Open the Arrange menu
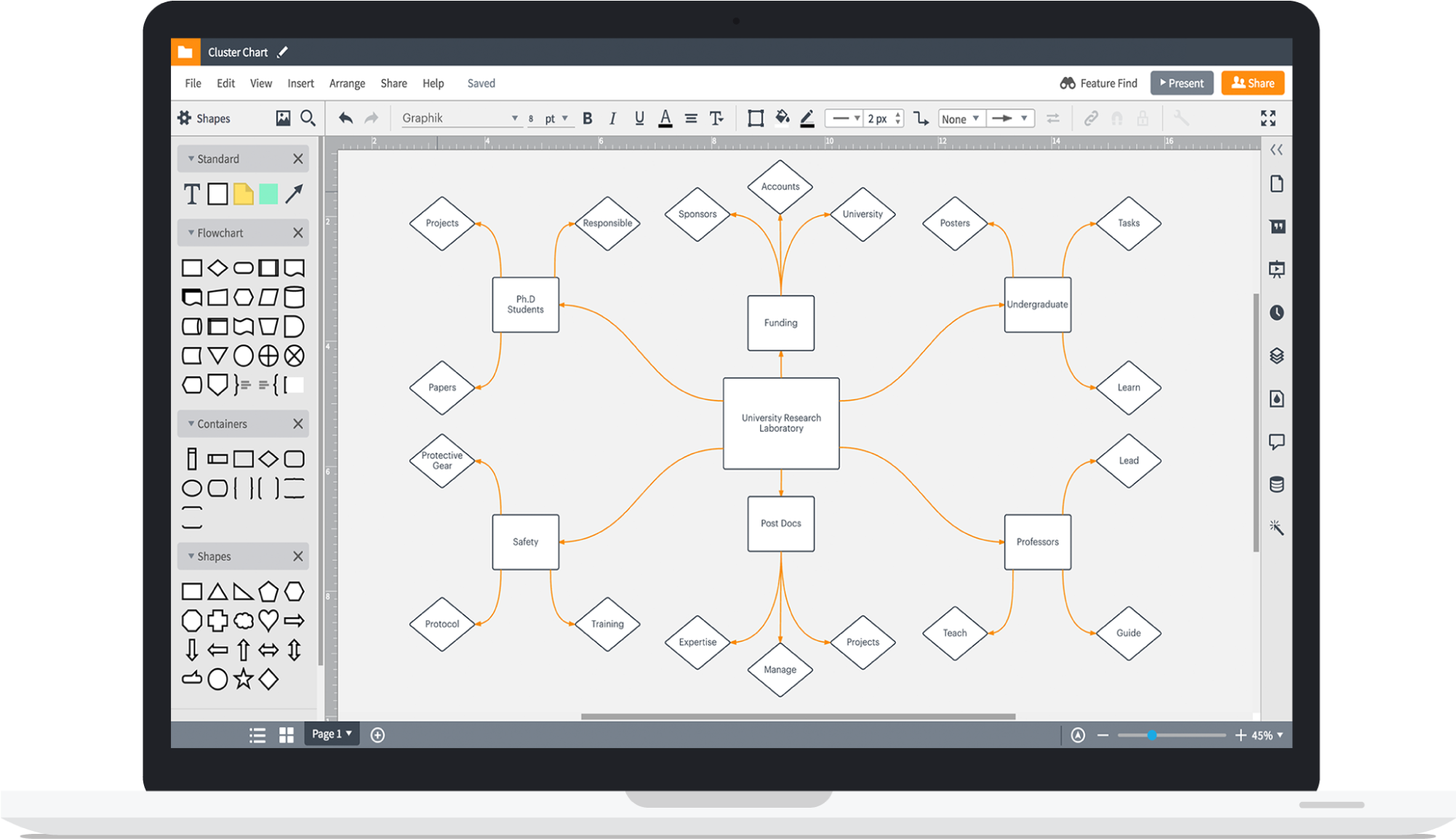This screenshot has width=1456, height=839. [347, 83]
